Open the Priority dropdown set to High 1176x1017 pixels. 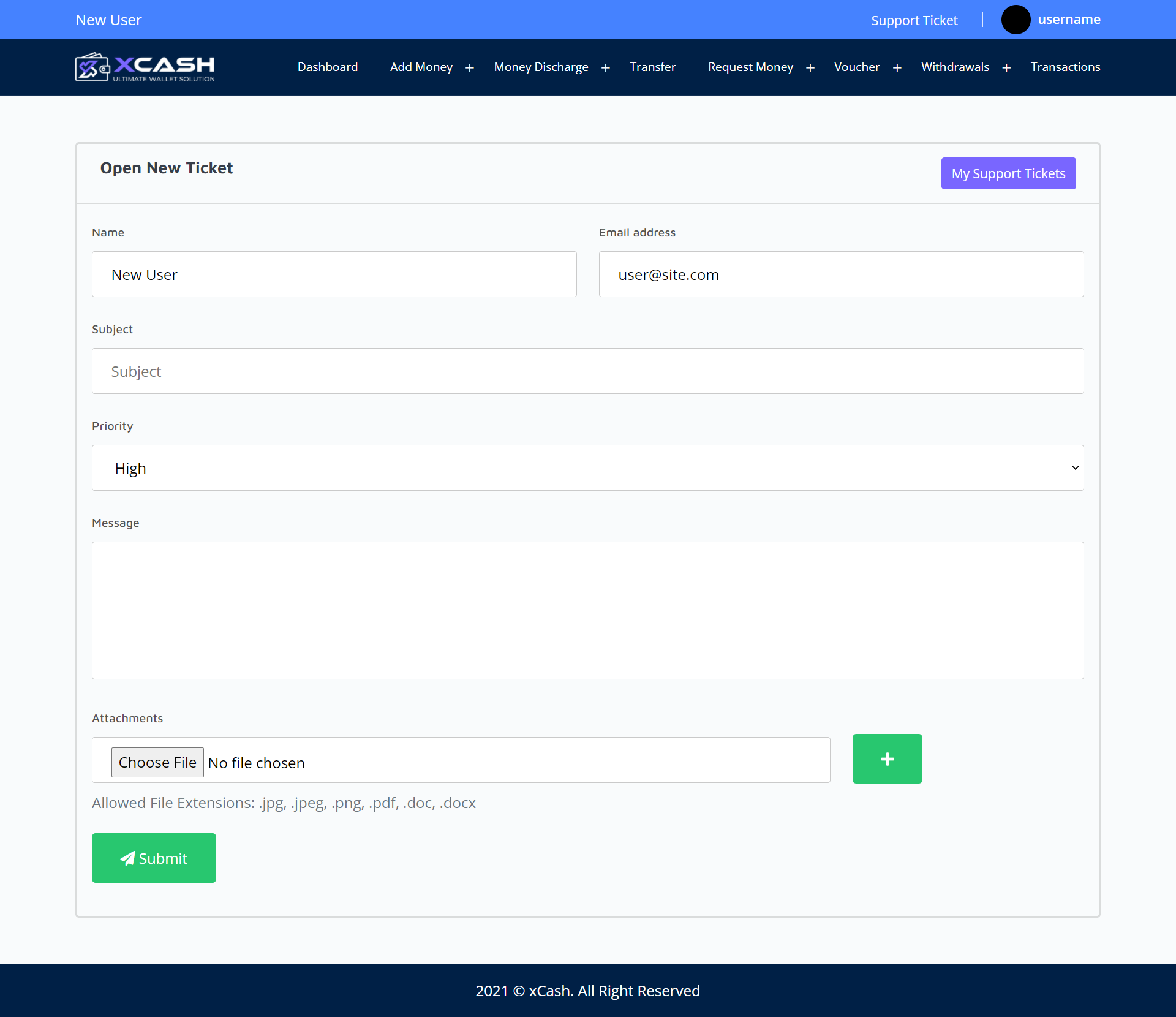587,468
